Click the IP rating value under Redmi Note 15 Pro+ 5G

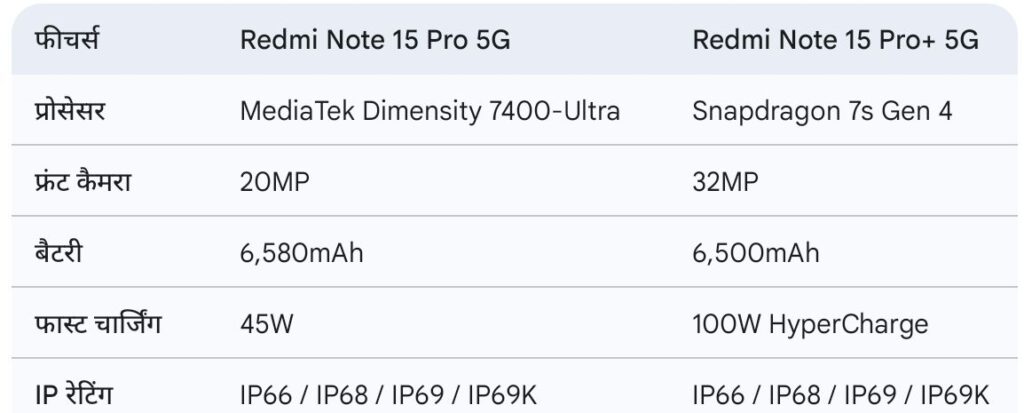point(841,394)
